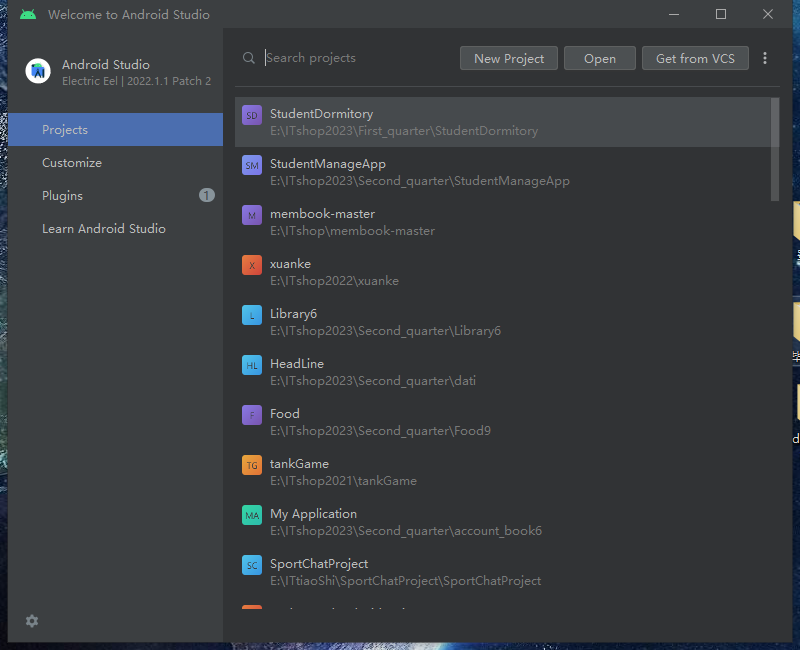Click the Android Studio product name text
The width and height of the screenshot is (800, 650).
(106, 65)
